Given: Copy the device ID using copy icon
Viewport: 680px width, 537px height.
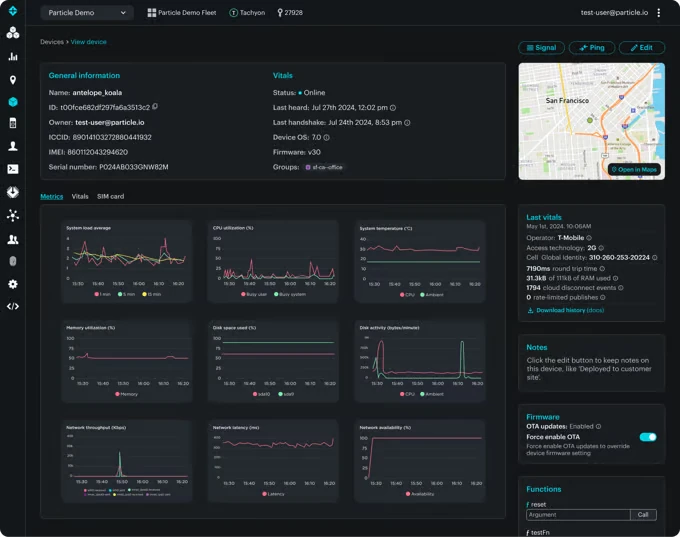Looking at the screenshot, I should click(x=155, y=107).
